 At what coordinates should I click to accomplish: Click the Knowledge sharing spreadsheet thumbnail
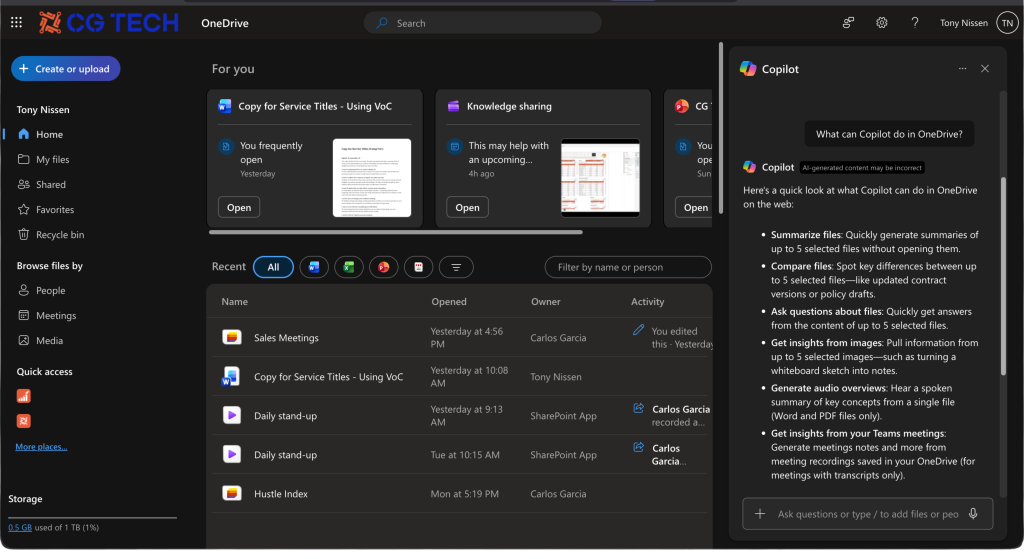point(600,178)
